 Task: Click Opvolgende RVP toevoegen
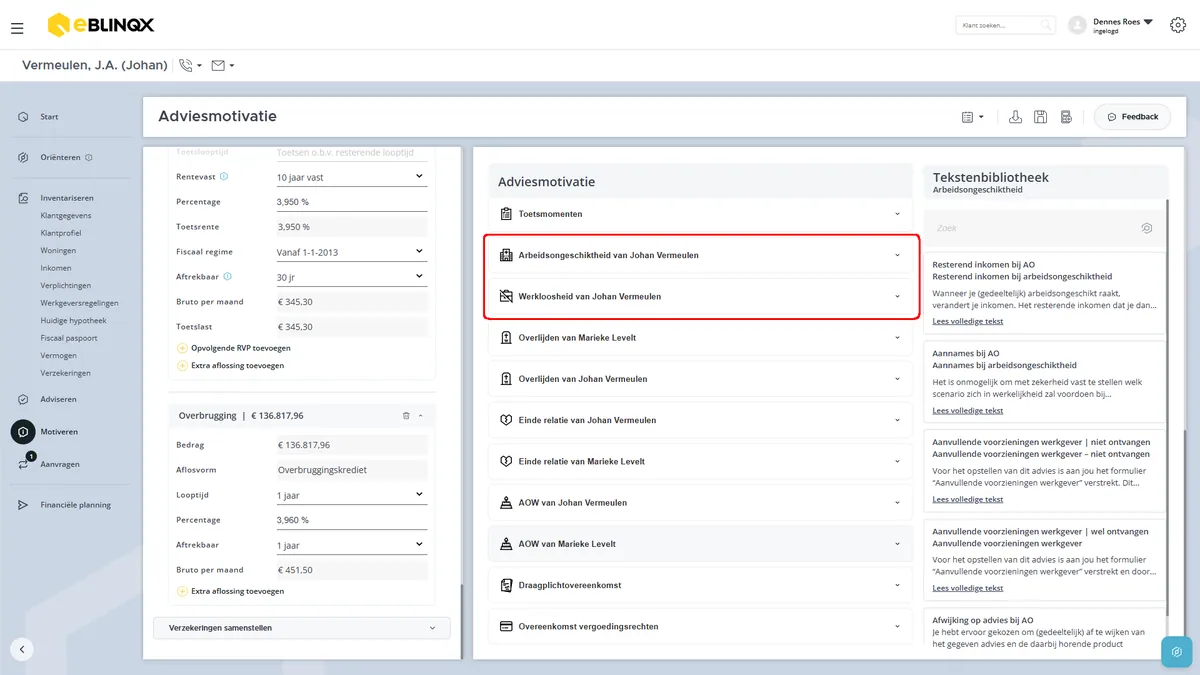tap(234, 348)
